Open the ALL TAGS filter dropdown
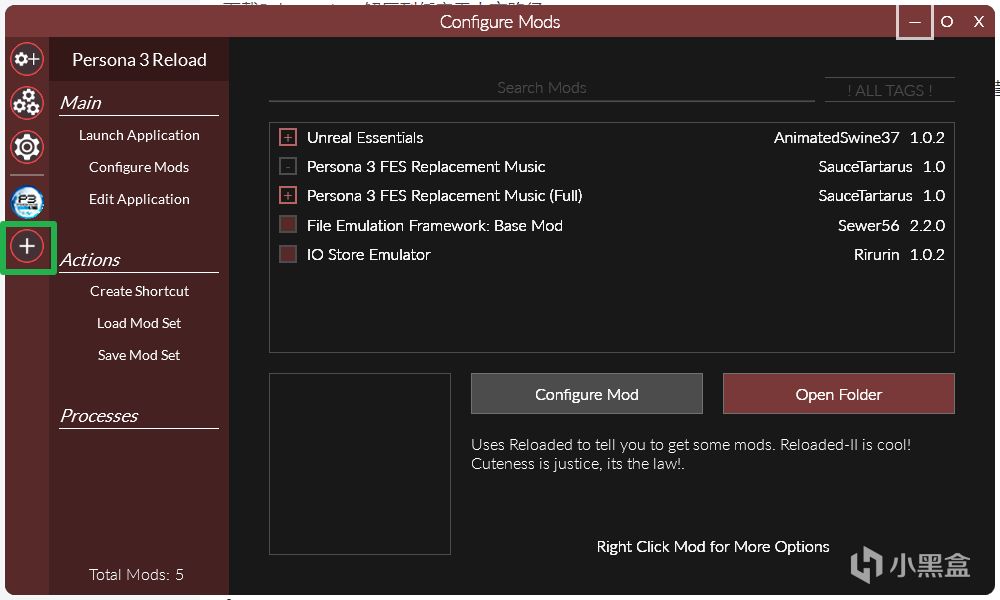 (890, 90)
